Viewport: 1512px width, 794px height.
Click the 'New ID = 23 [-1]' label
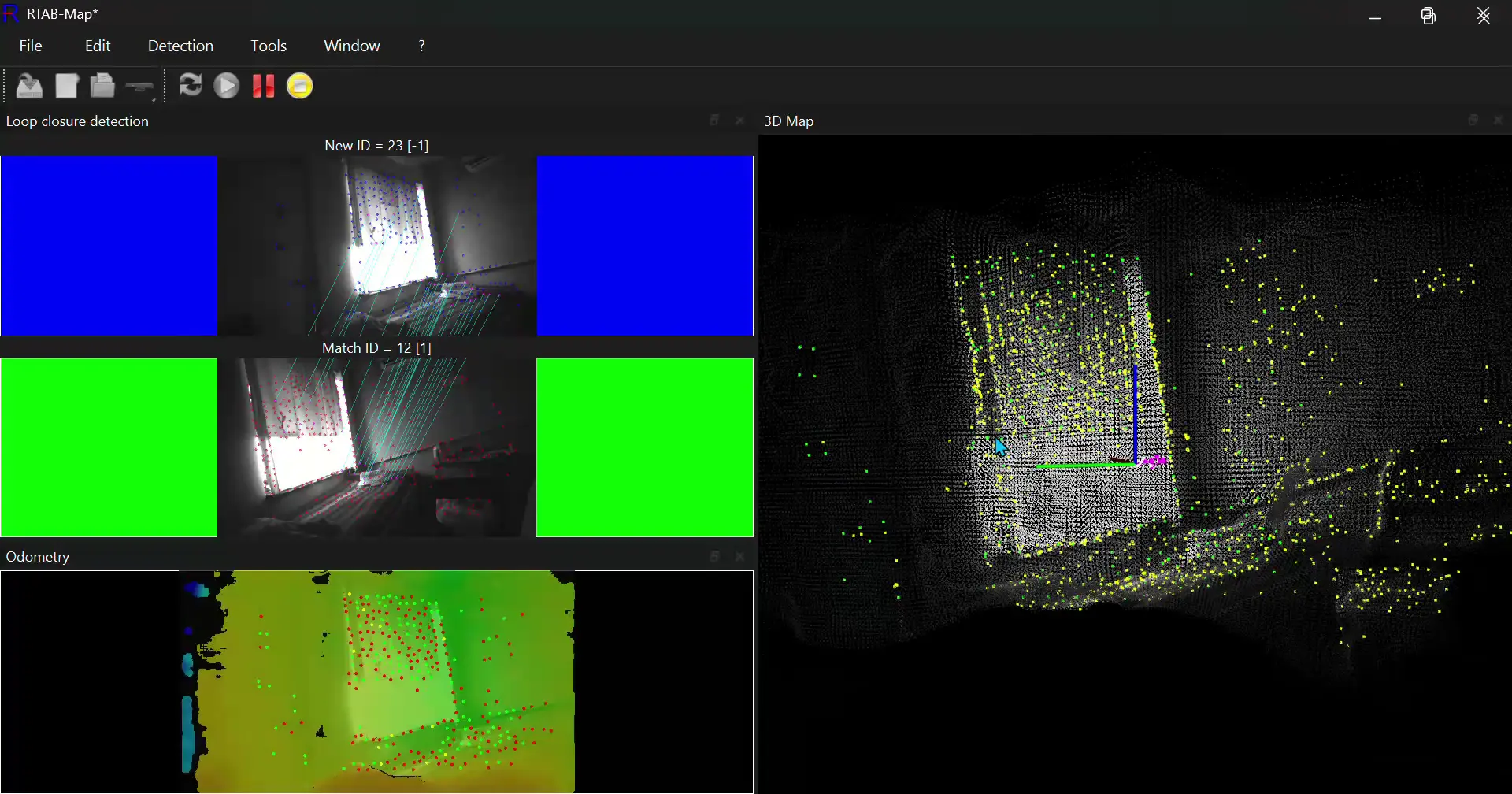(x=376, y=146)
